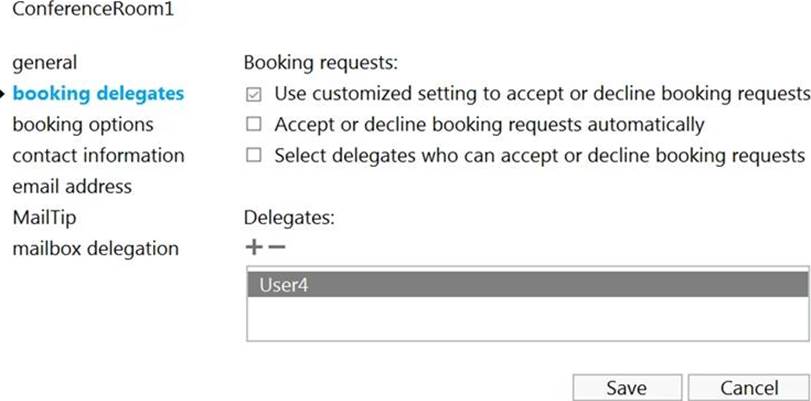Click the Booking requests heading

(321, 63)
